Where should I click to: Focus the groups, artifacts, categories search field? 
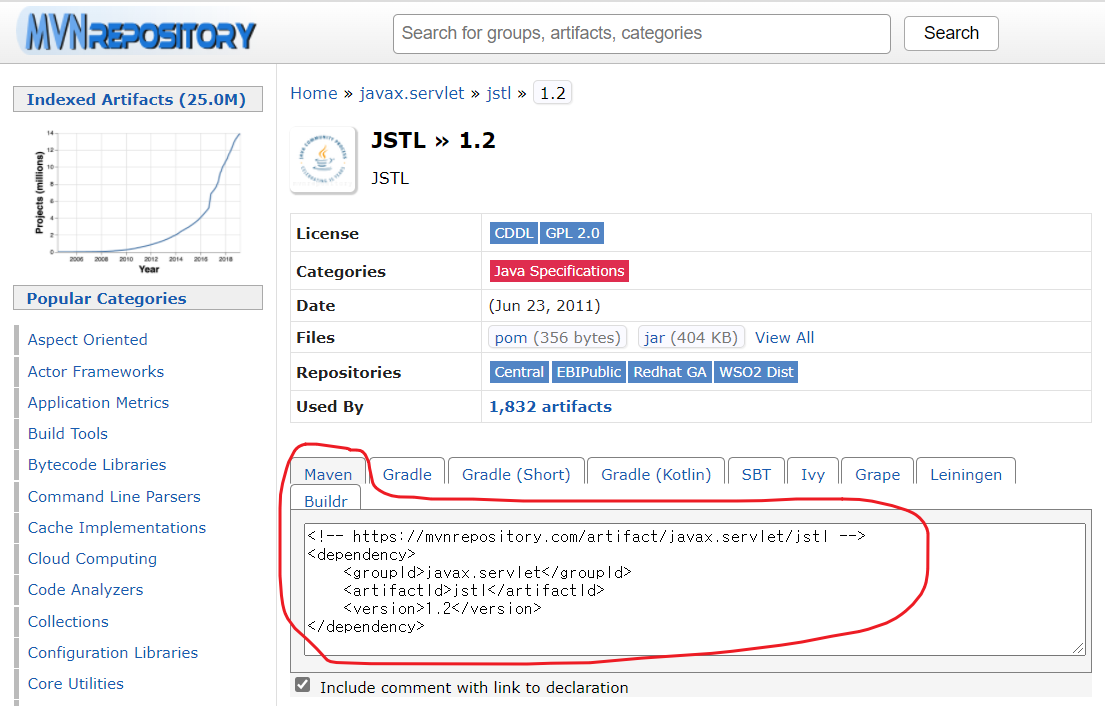click(x=641, y=34)
